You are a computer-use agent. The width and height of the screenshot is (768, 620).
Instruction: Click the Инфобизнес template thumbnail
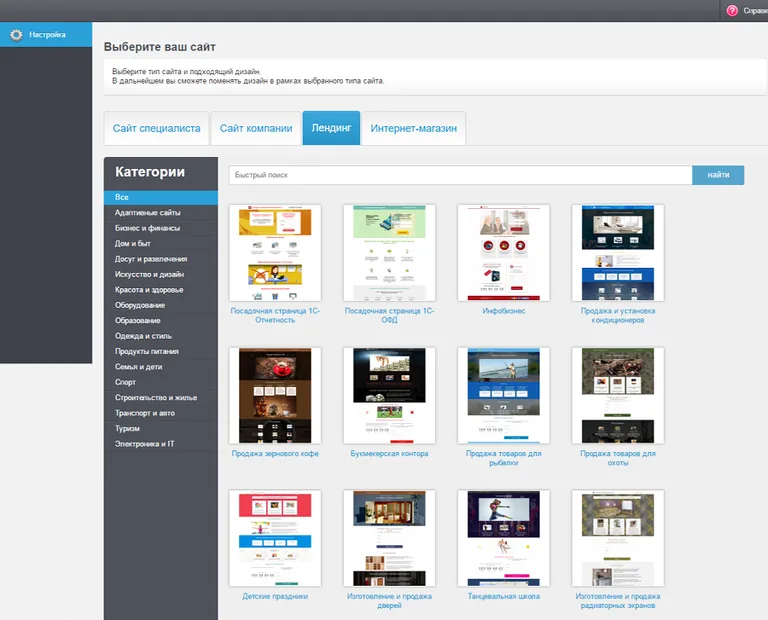(x=503, y=253)
